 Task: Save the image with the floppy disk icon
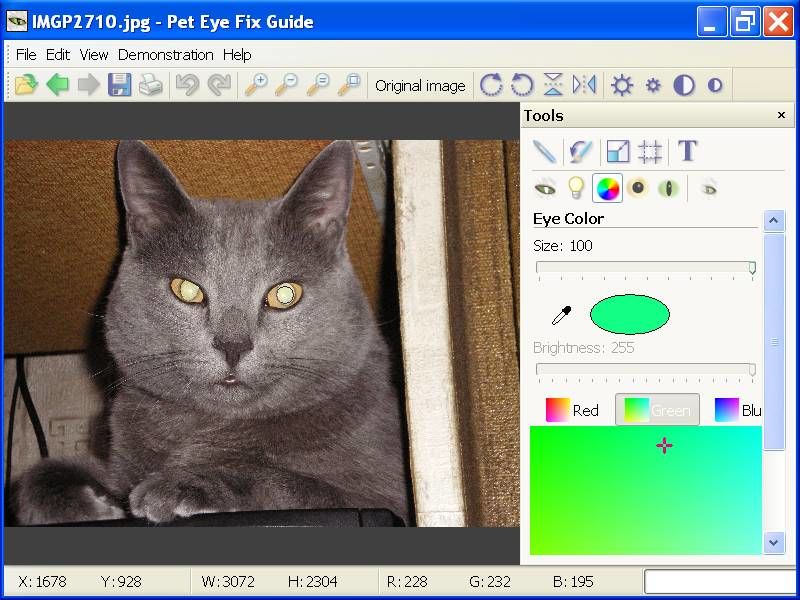click(120, 86)
